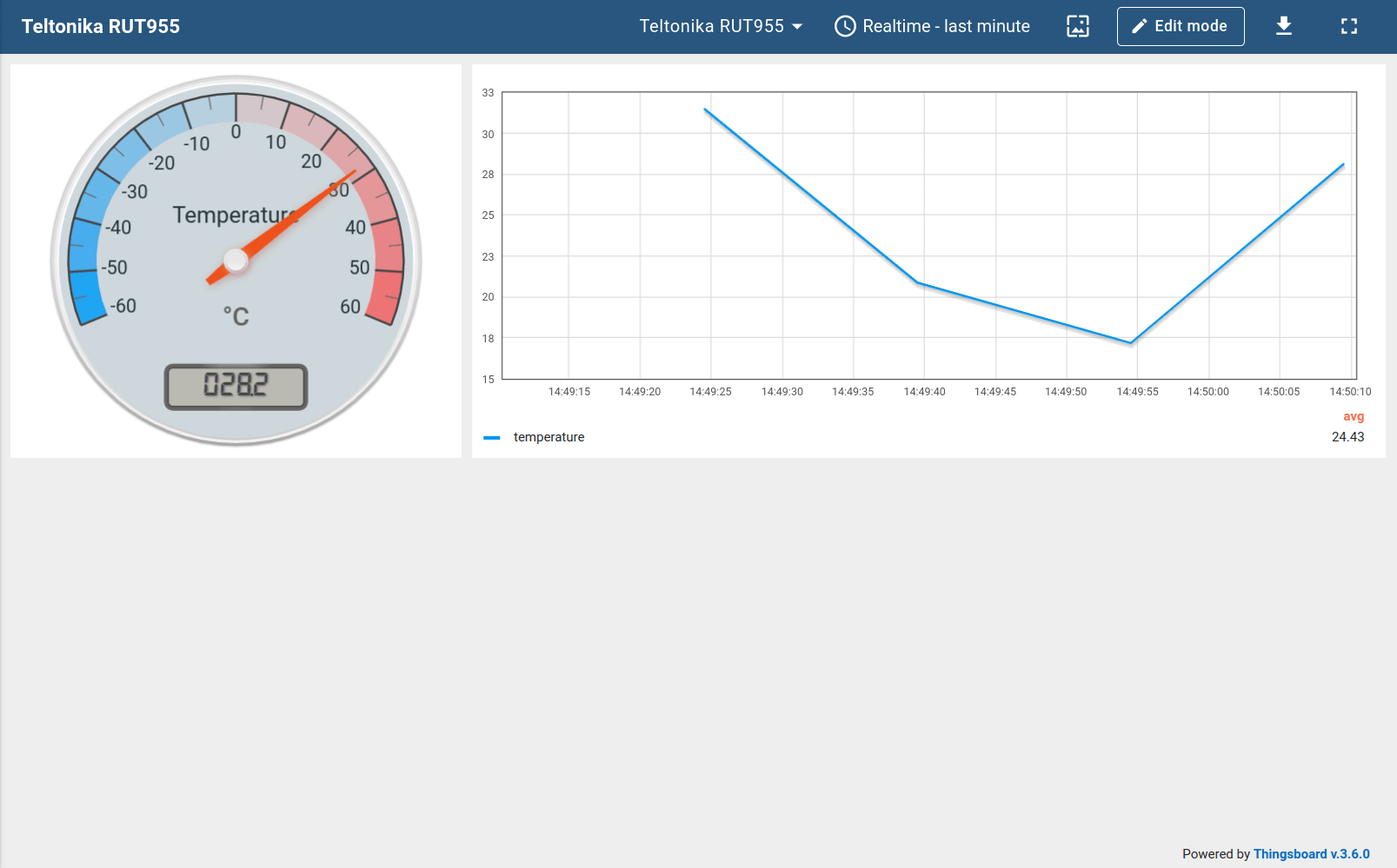This screenshot has width=1397, height=868.
Task: Click the dashboard image icon in header
Action: click(1077, 26)
